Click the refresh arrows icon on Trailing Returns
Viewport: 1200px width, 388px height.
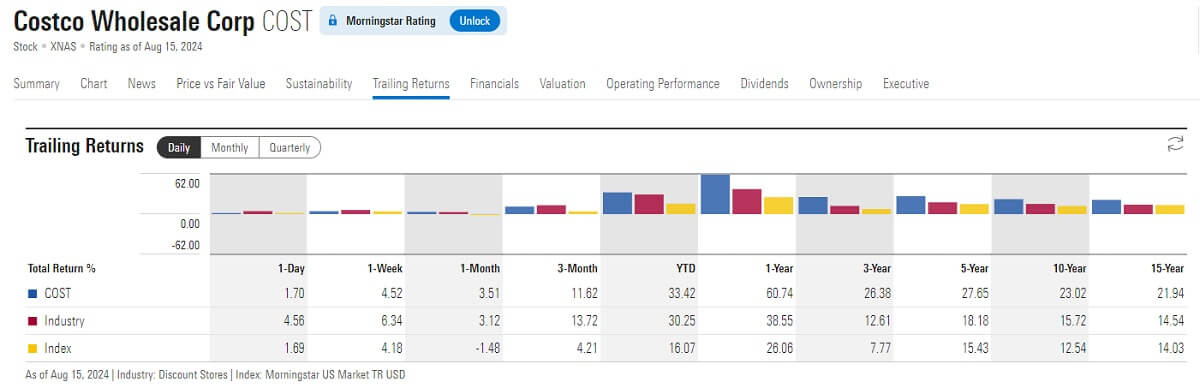coord(1175,145)
